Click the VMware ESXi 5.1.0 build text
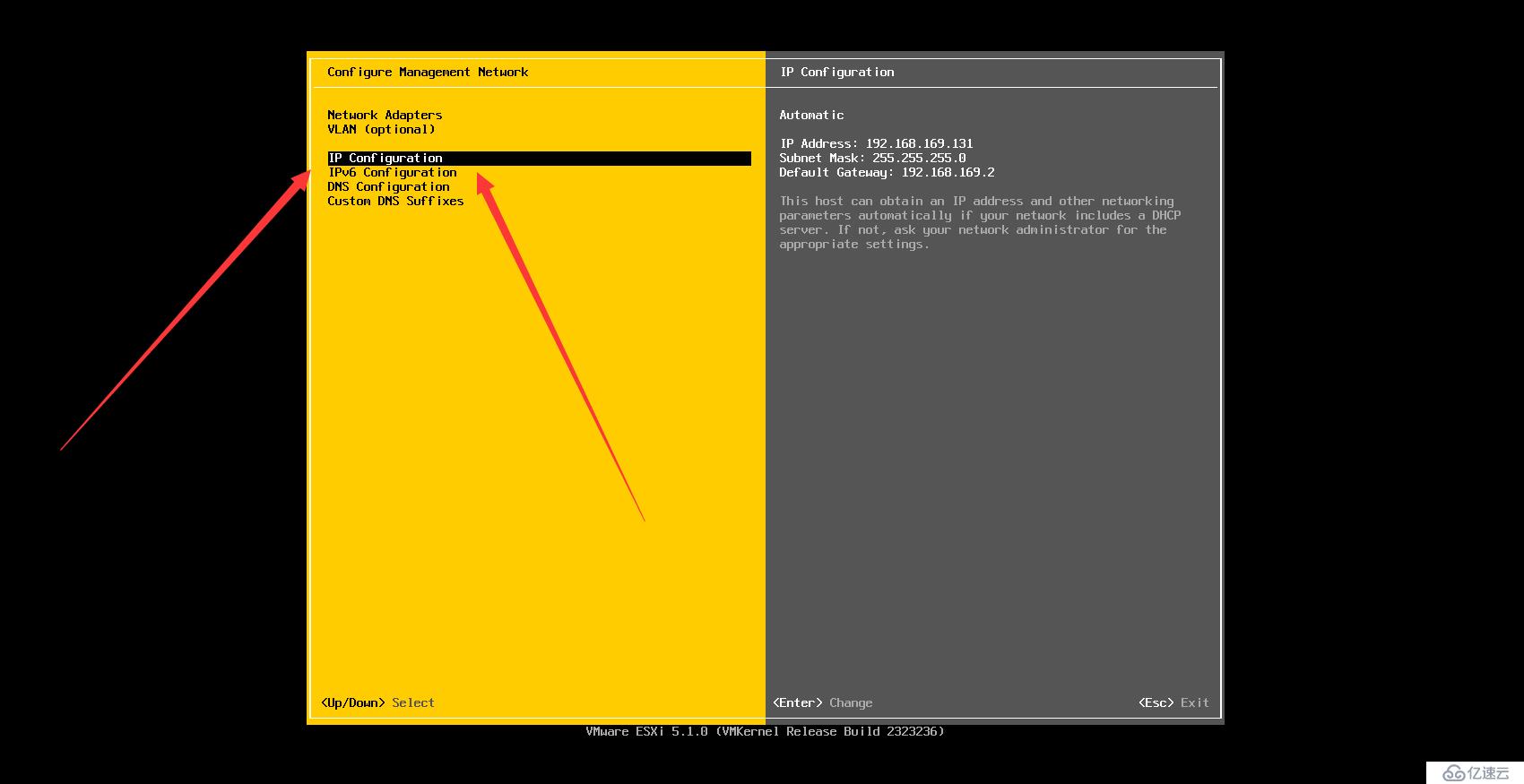1524x784 pixels. coord(765,731)
